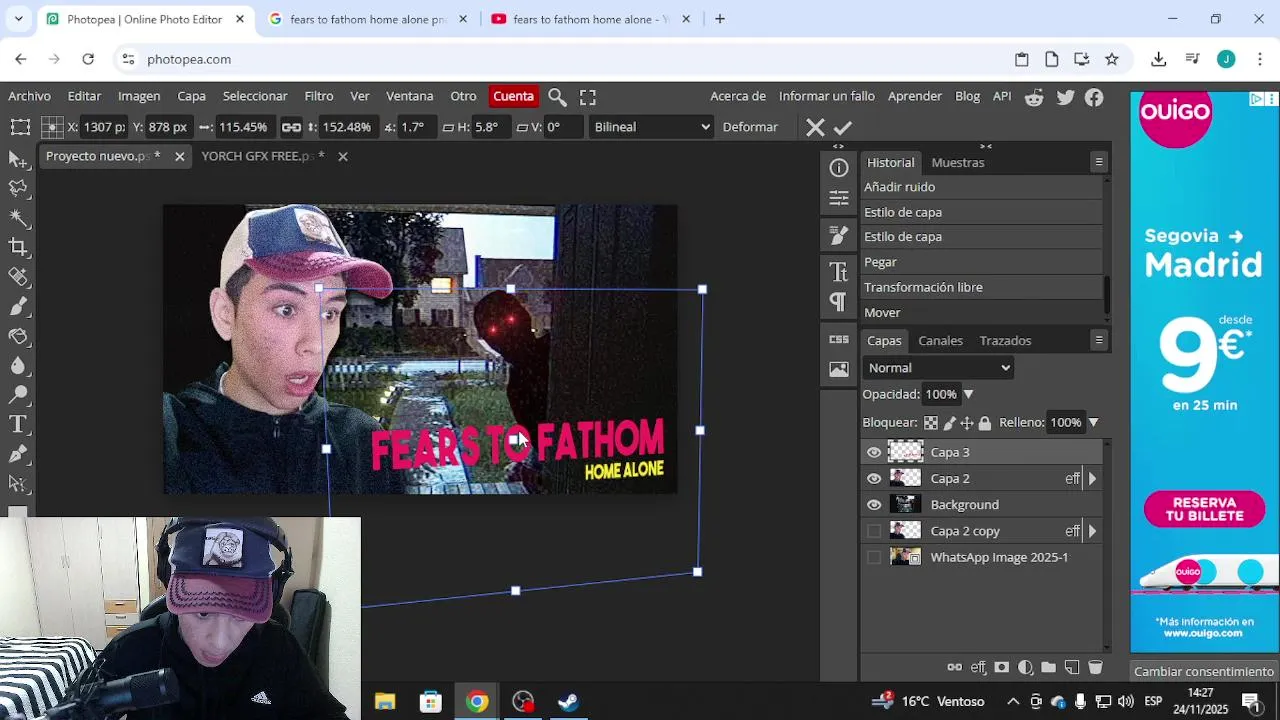Screen dimensions: 1280x720
Task: Create new adjustment layer
Action: tap(1025, 667)
